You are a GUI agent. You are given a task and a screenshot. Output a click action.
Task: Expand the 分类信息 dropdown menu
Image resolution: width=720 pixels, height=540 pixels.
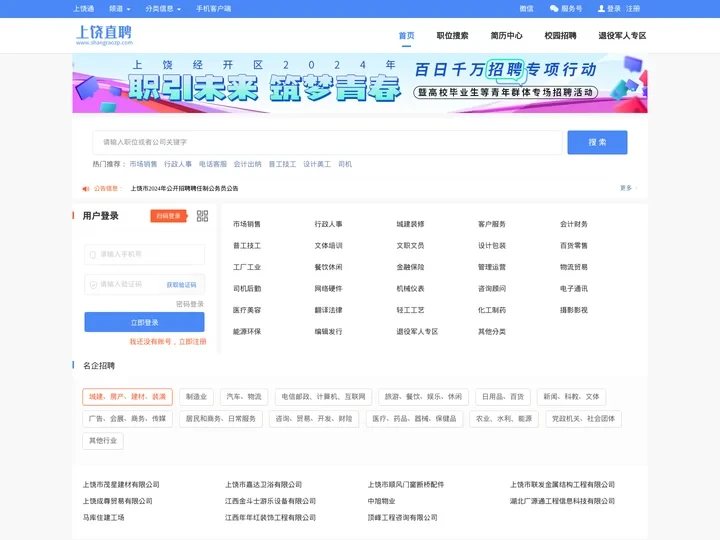(x=163, y=8)
